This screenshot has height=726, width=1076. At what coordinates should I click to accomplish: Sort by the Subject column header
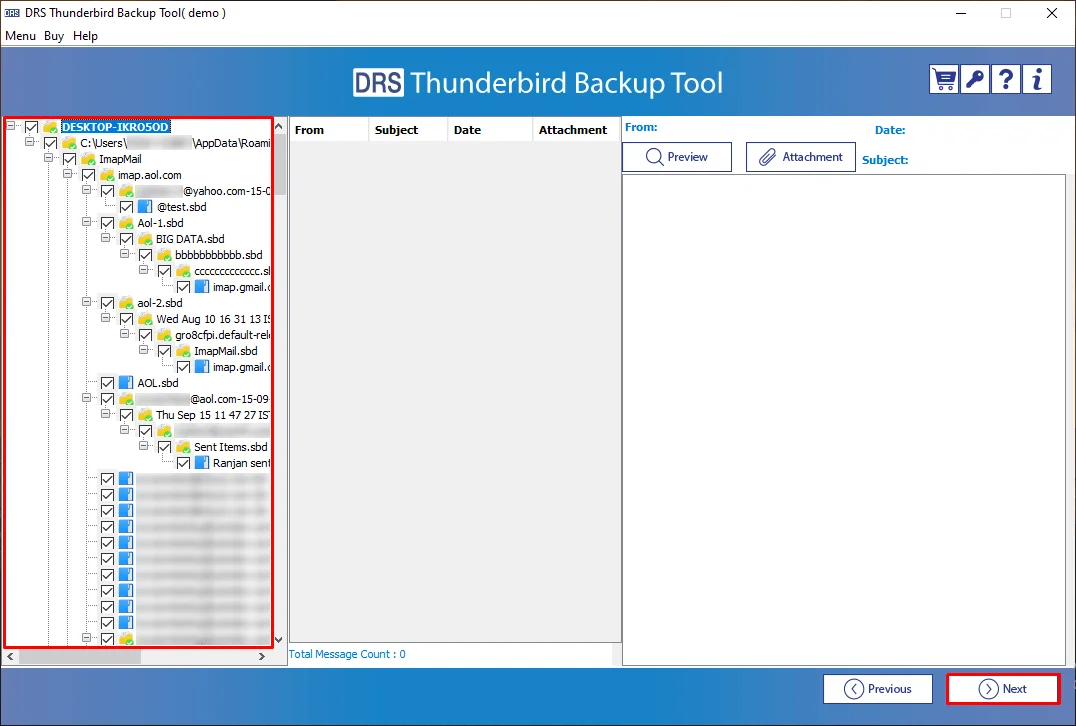click(x=408, y=130)
